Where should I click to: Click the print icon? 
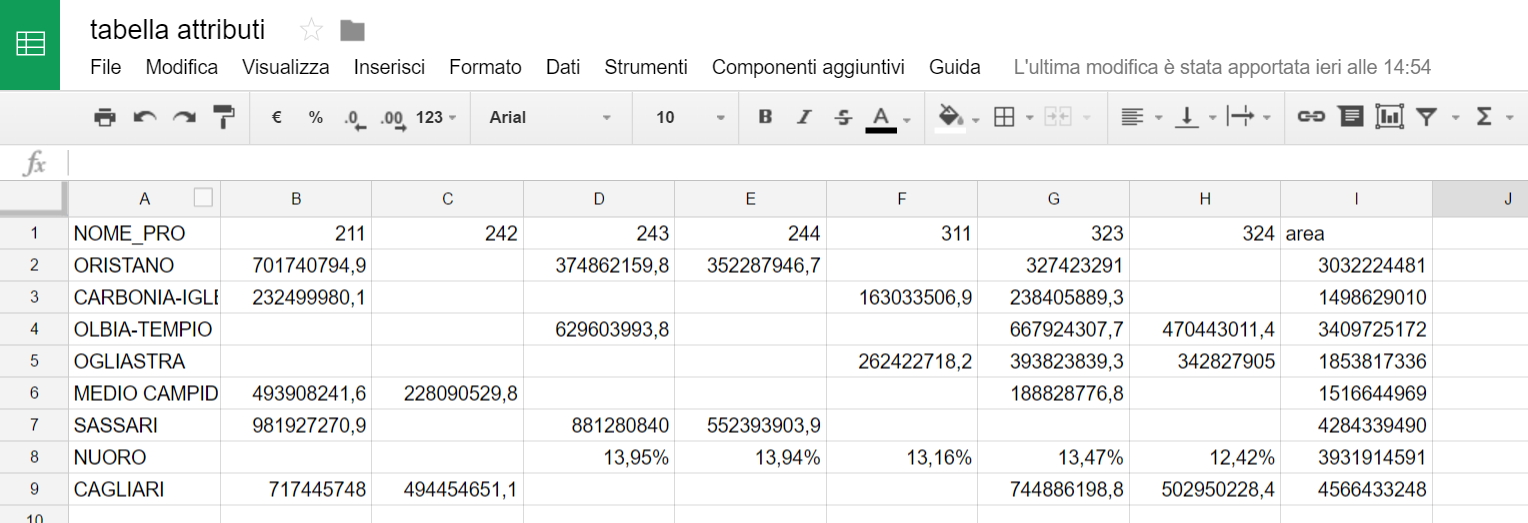tap(105, 117)
